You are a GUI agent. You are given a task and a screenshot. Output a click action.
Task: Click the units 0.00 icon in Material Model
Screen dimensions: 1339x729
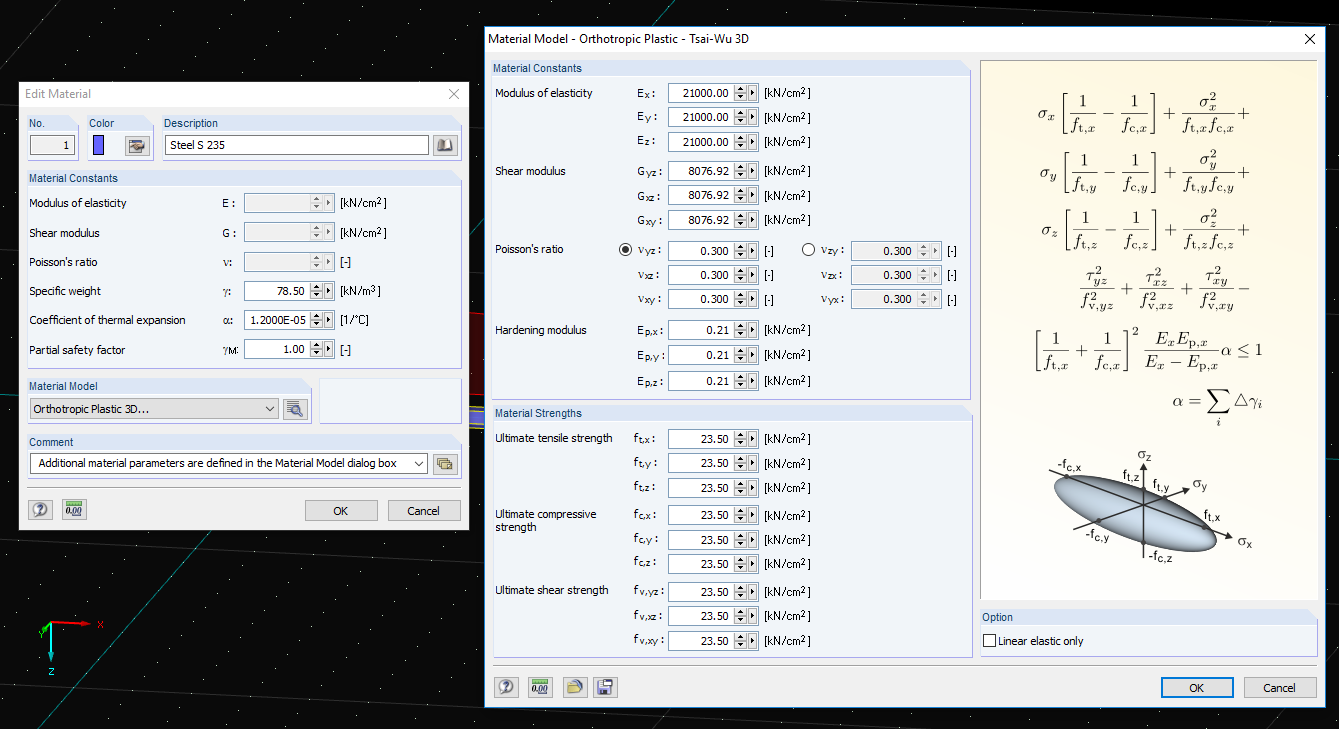[540, 687]
